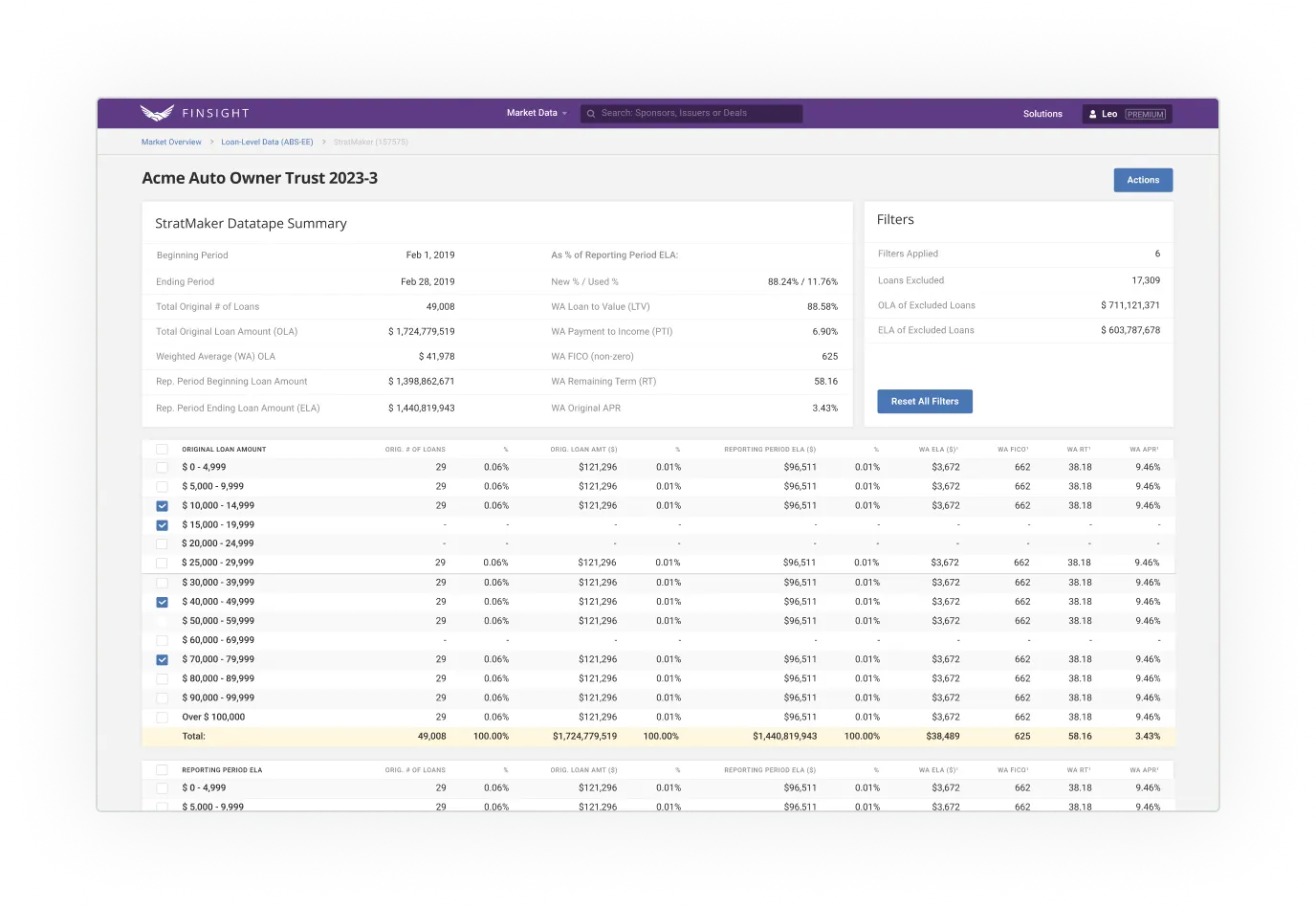Image resolution: width=1316 pixels, height=908 pixels.
Task: Click the Leo Premium account button
Action: [x=1127, y=114]
